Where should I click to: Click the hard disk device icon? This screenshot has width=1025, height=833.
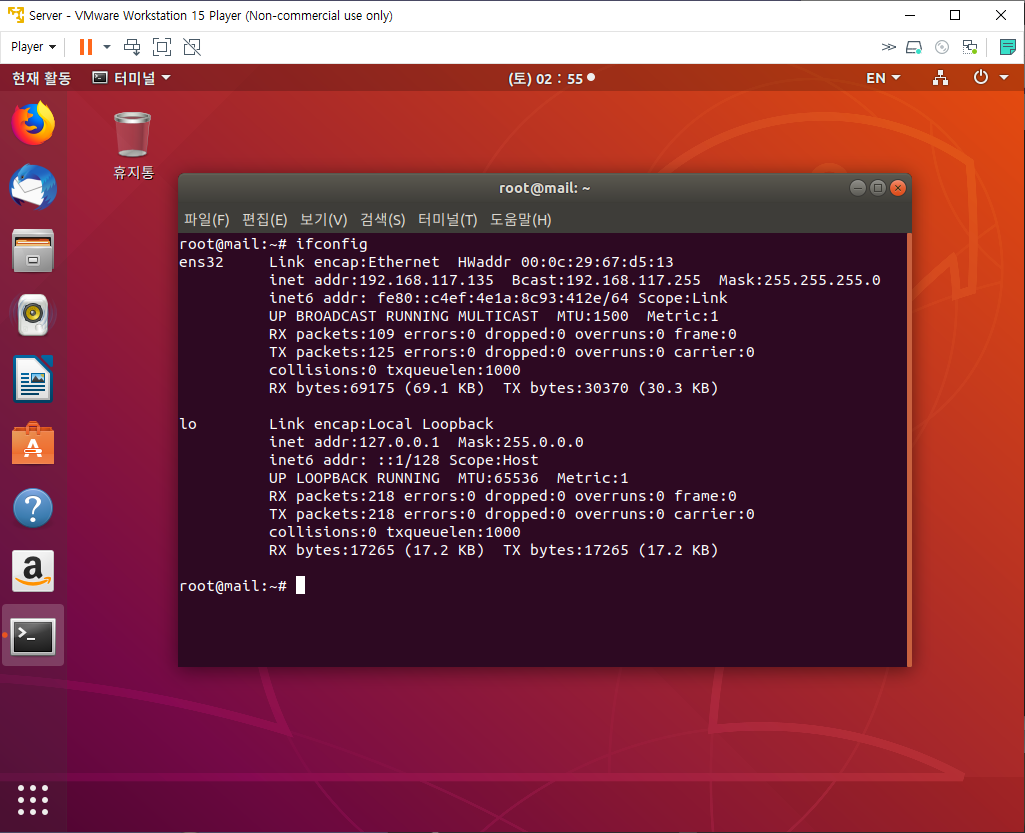coord(914,47)
